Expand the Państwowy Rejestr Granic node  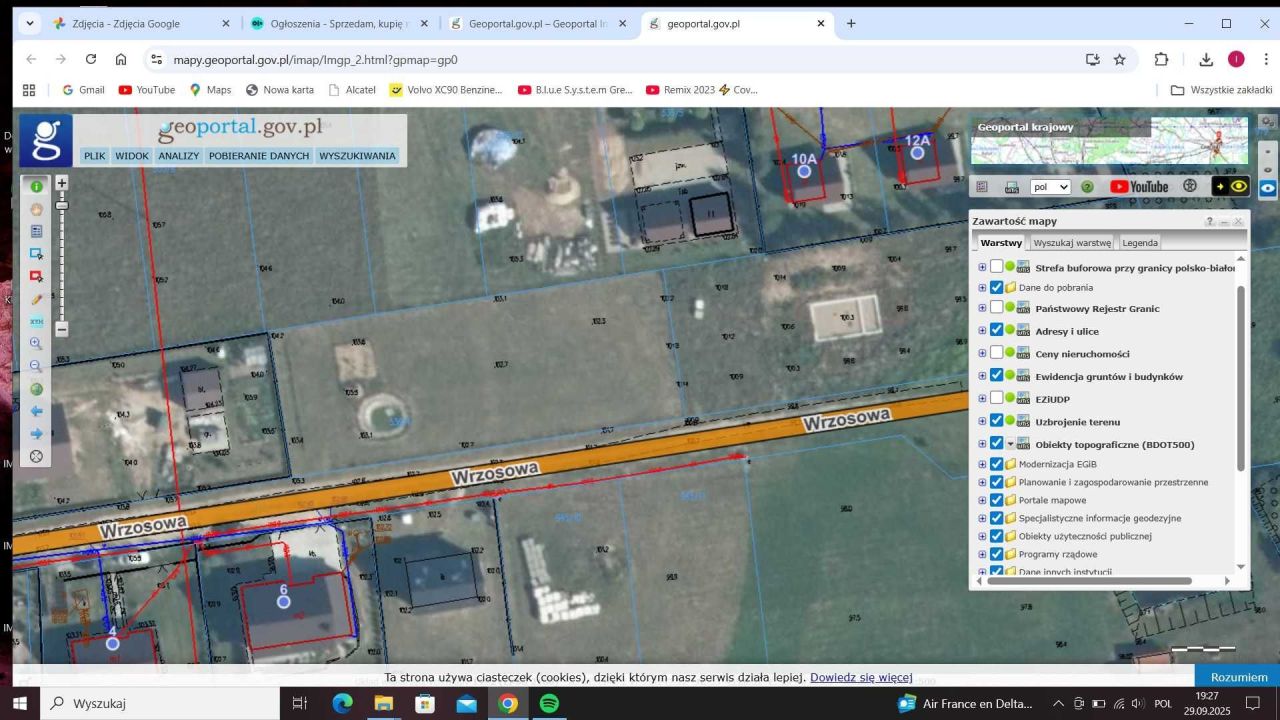(x=982, y=308)
